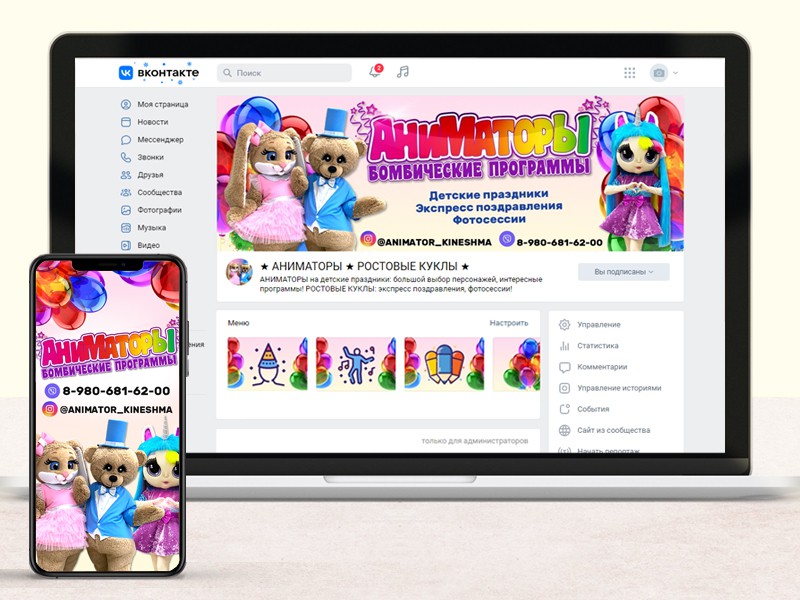Open Комментарии in the right panel
This screenshot has width=800, height=600.
coord(602,367)
